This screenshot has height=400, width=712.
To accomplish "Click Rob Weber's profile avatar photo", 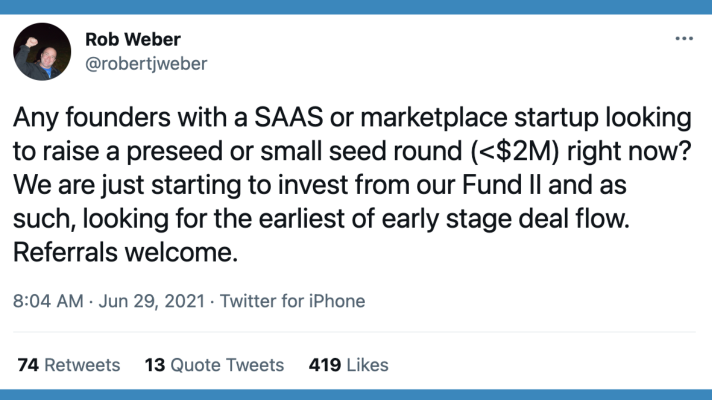I will (x=42, y=52).
